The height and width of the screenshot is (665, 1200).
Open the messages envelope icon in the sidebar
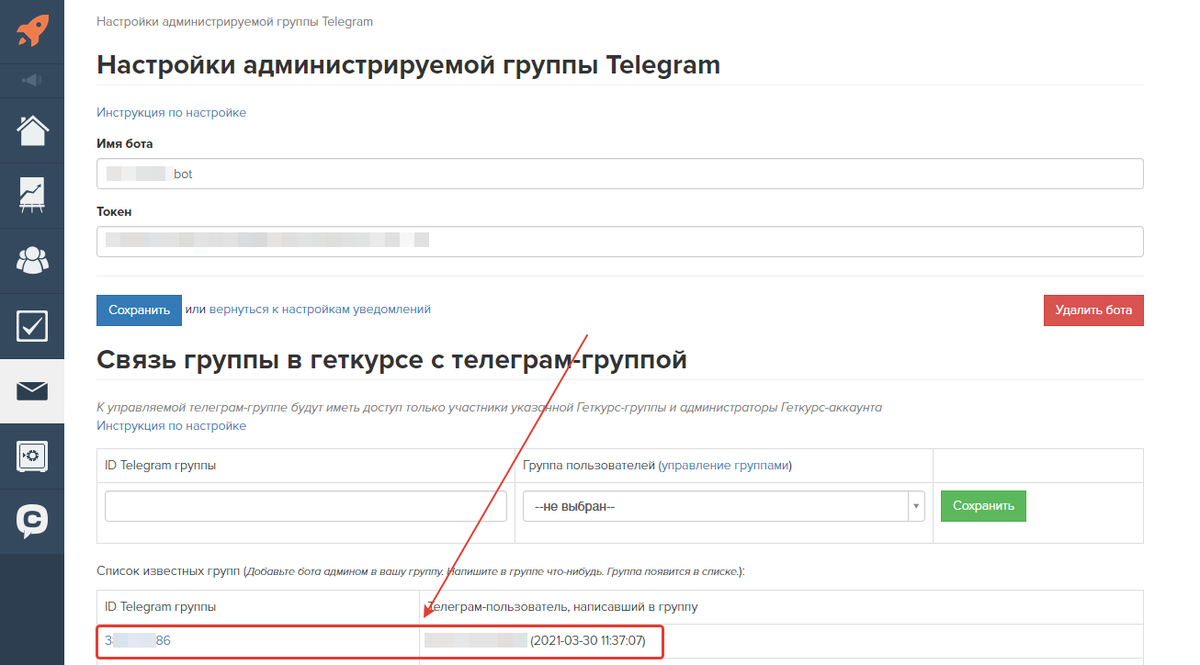32,391
